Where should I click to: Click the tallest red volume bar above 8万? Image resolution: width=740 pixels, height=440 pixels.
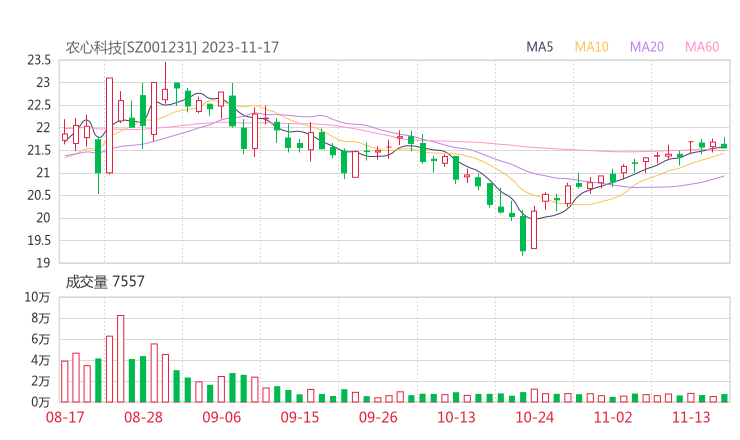[120, 359]
